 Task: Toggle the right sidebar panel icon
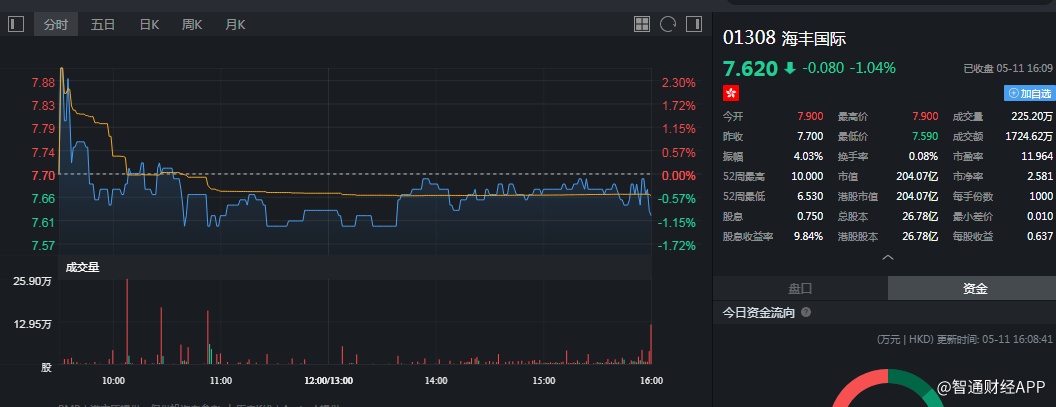pos(692,24)
